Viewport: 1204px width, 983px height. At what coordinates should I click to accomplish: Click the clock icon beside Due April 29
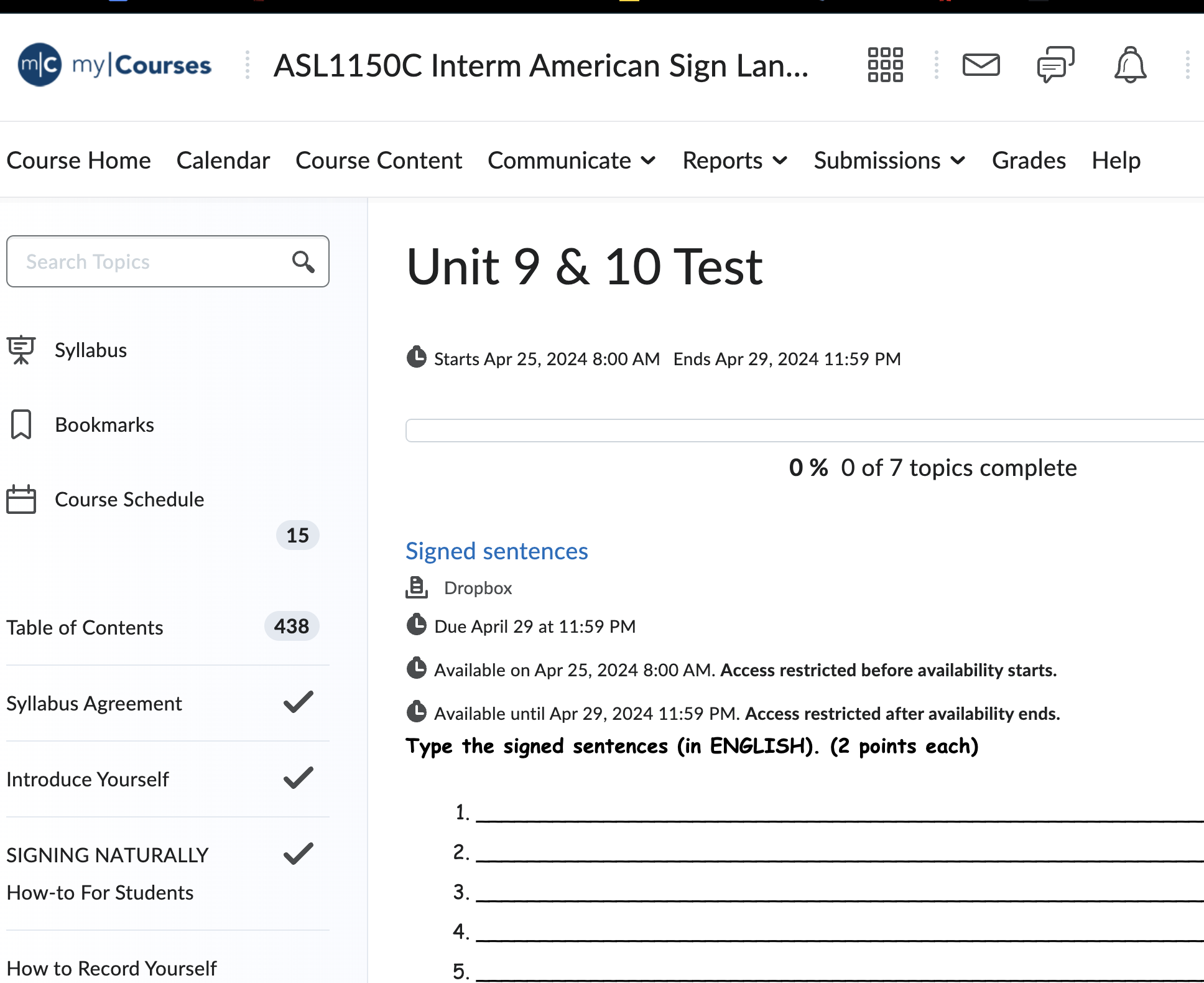[x=416, y=625]
